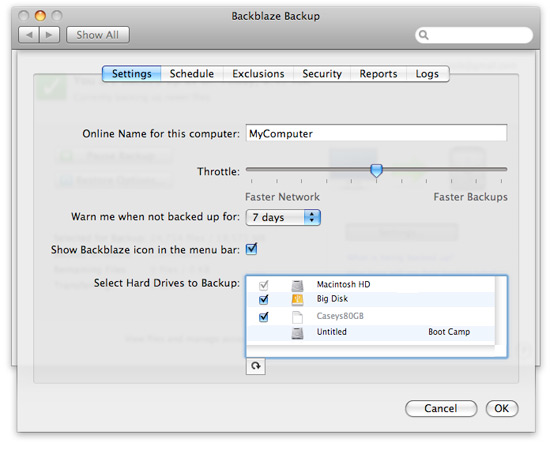
Task: Click the Macintosh HD drive icon
Action: (x=297, y=286)
